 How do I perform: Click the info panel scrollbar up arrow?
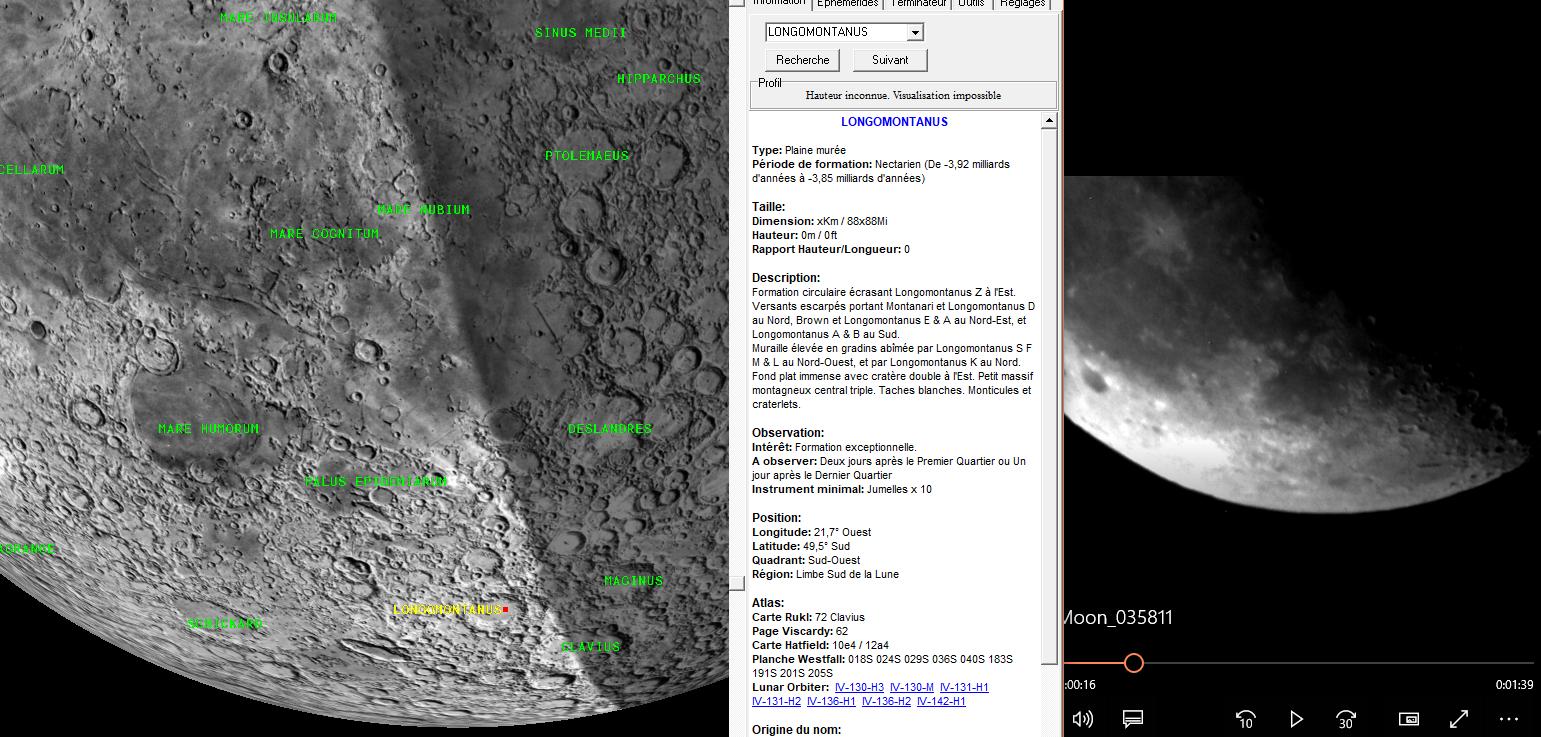pyautogui.click(x=1049, y=121)
